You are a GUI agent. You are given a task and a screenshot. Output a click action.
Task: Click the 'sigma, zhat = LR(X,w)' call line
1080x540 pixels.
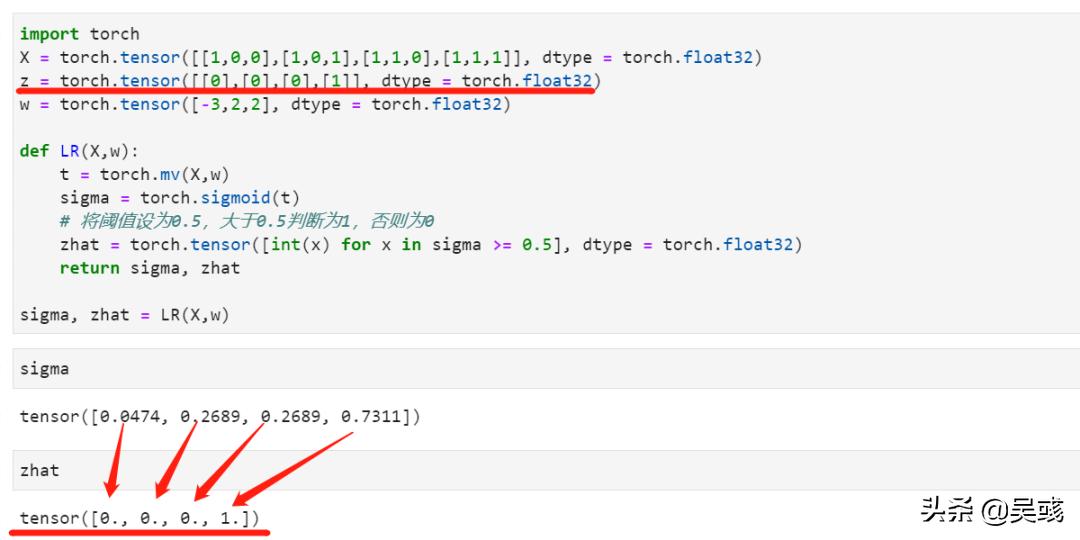tap(124, 314)
